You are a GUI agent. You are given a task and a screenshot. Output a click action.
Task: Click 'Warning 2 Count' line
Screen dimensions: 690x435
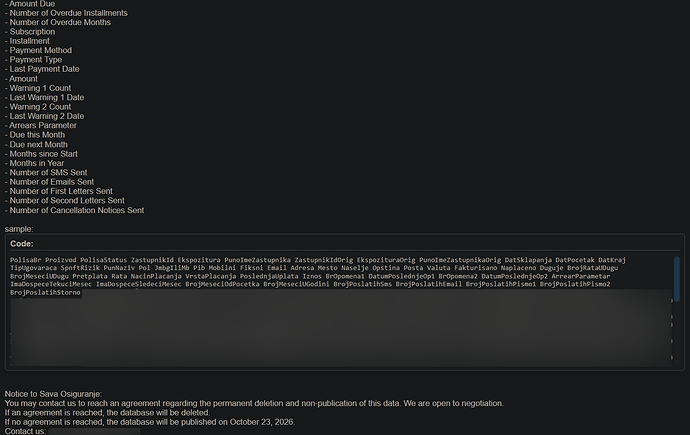point(38,107)
